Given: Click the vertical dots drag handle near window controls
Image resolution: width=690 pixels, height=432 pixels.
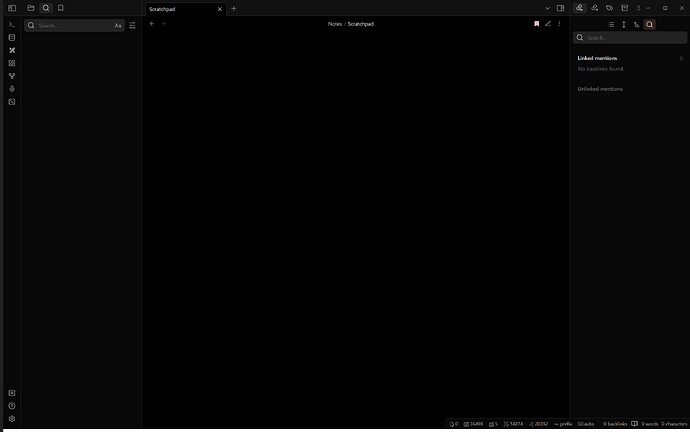Looking at the screenshot, I should tap(638, 8).
